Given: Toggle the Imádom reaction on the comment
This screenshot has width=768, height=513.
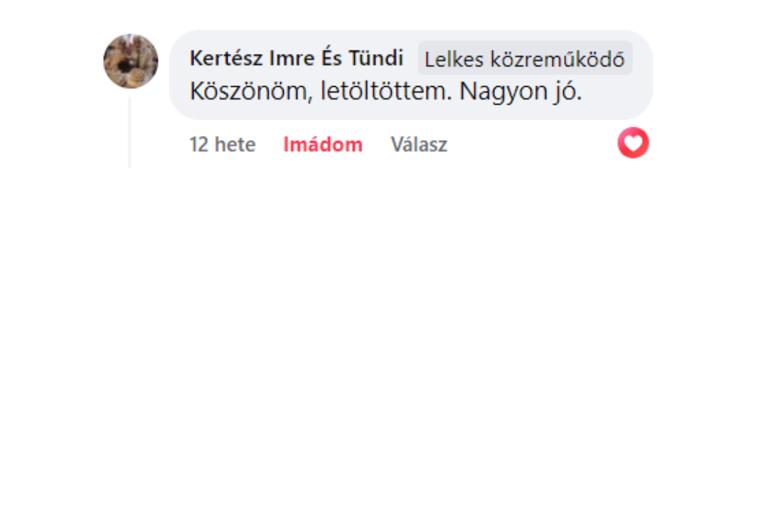Looking at the screenshot, I should tap(323, 145).
